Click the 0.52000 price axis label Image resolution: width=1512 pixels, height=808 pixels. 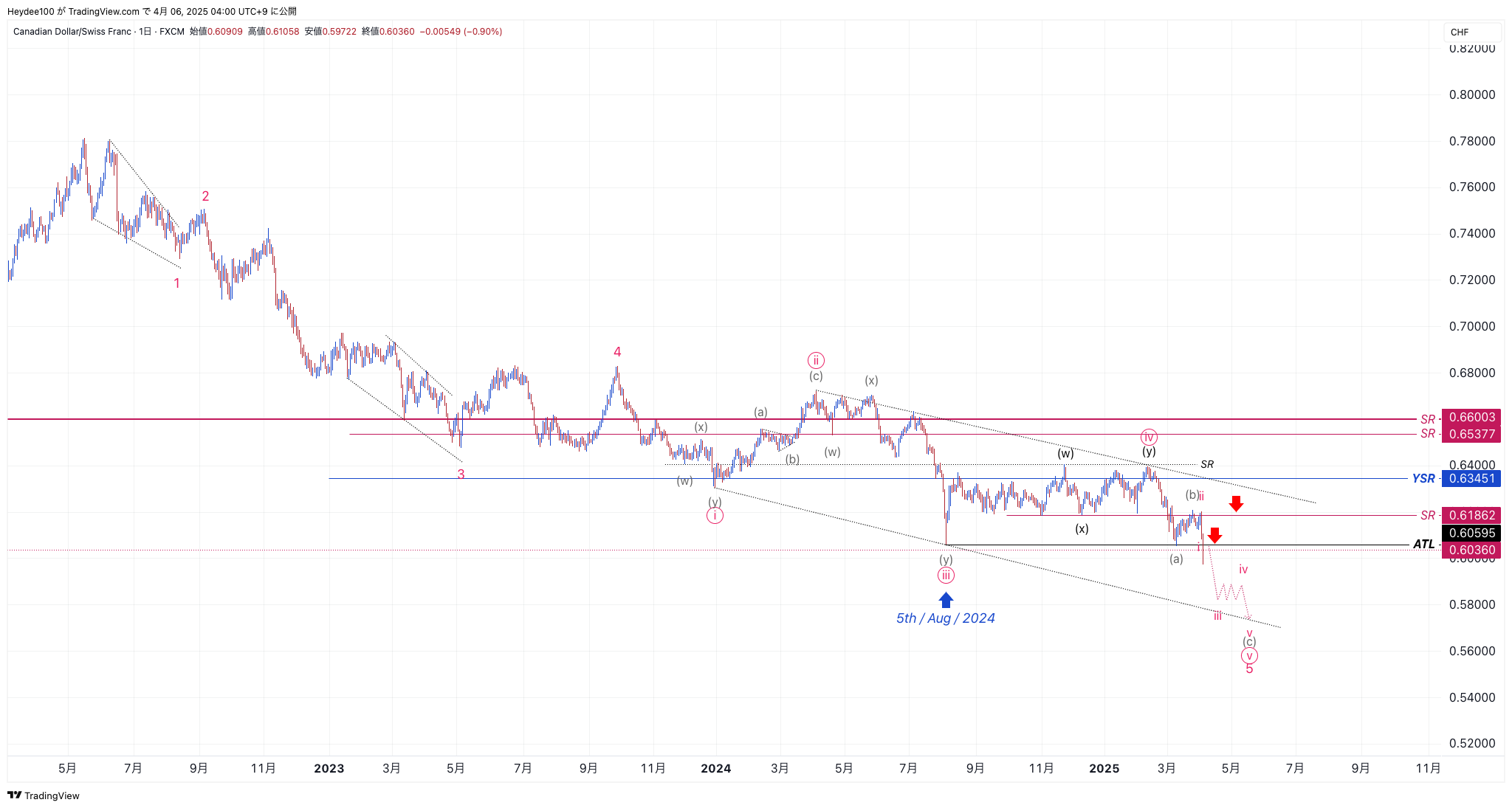point(1472,743)
